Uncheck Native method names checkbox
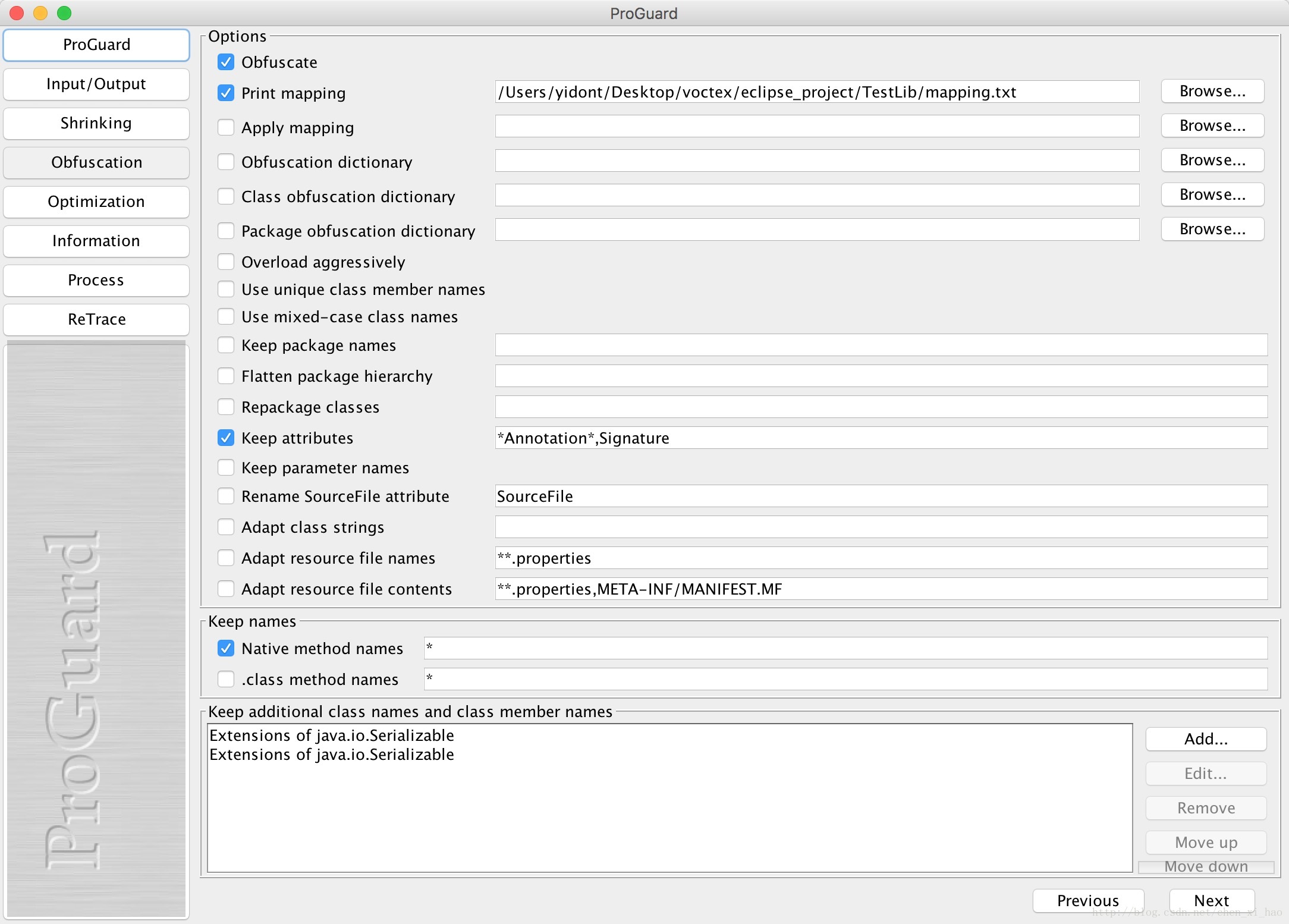This screenshot has height=924, width=1289. [226, 648]
